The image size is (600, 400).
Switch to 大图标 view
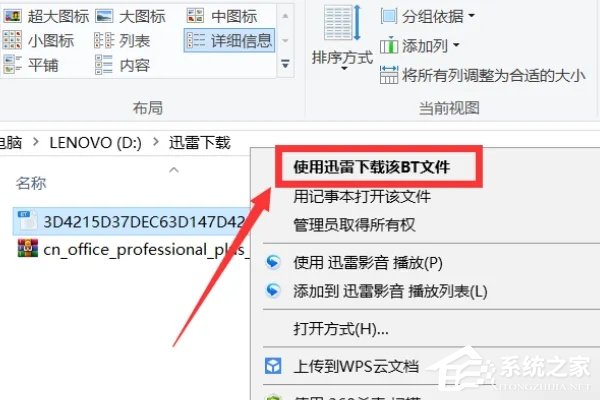pyautogui.click(x=130, y=16)
